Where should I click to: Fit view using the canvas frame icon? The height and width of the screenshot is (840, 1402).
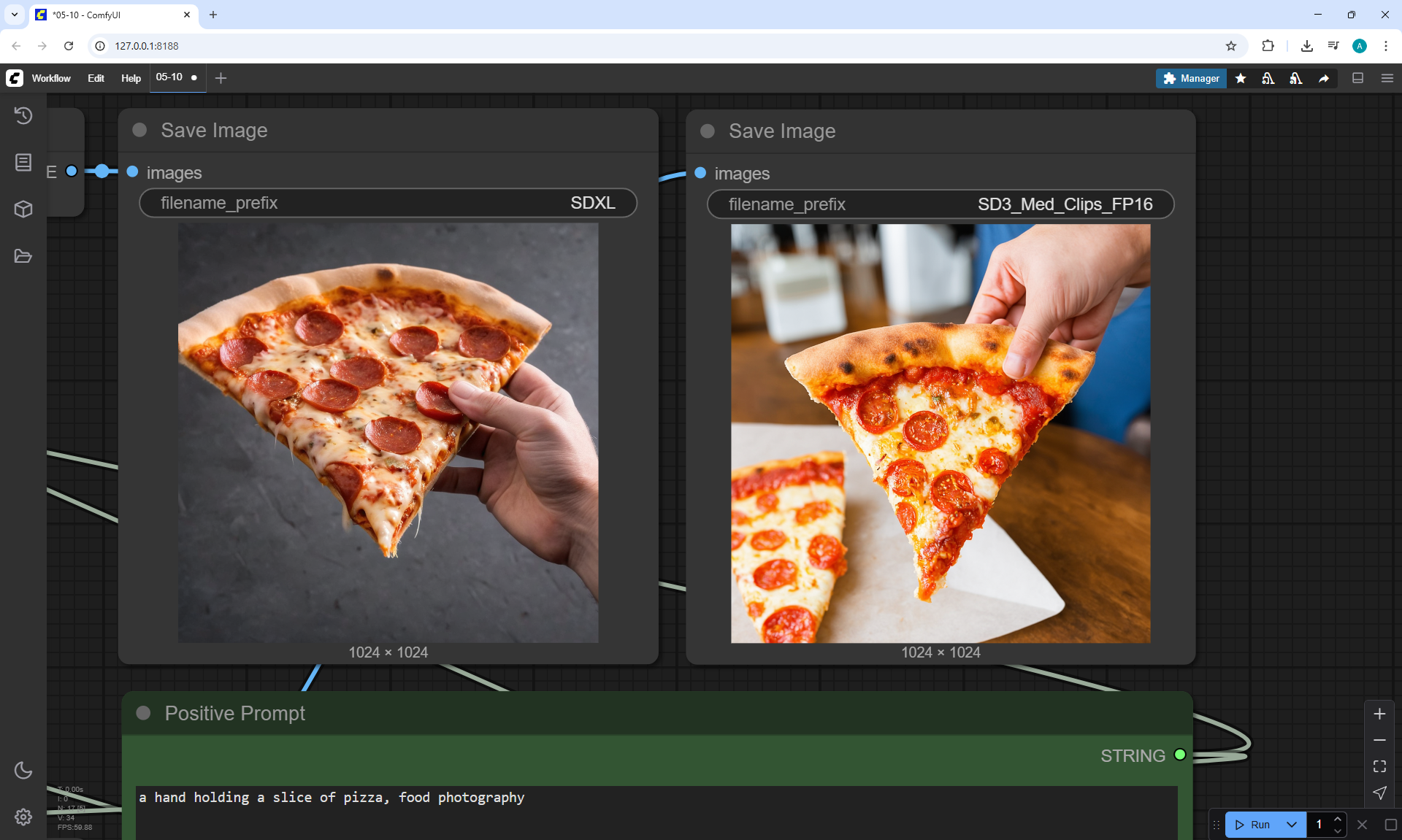[1379, 766]
